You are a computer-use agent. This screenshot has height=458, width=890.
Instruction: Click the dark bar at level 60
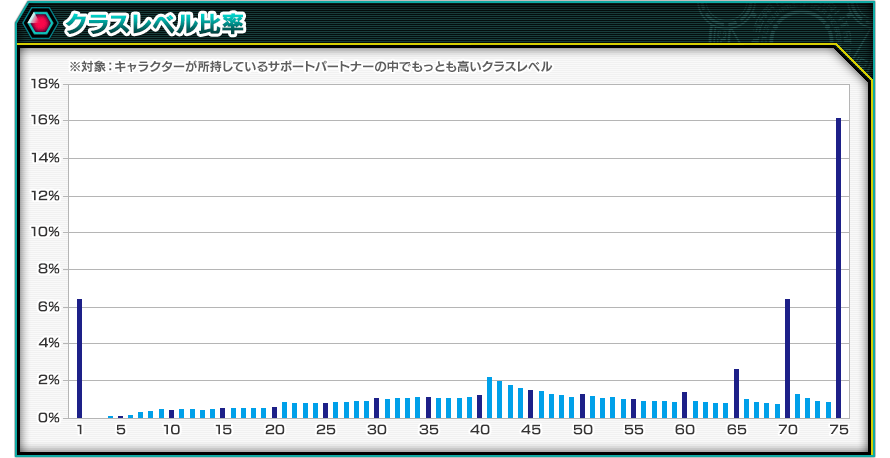(685, 405)
